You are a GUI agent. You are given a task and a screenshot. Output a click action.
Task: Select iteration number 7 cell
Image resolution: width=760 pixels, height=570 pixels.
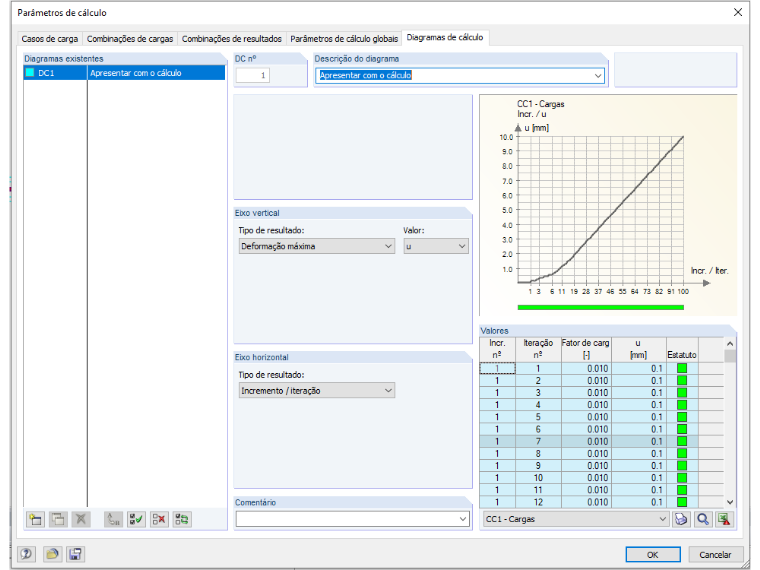(538, 442)
